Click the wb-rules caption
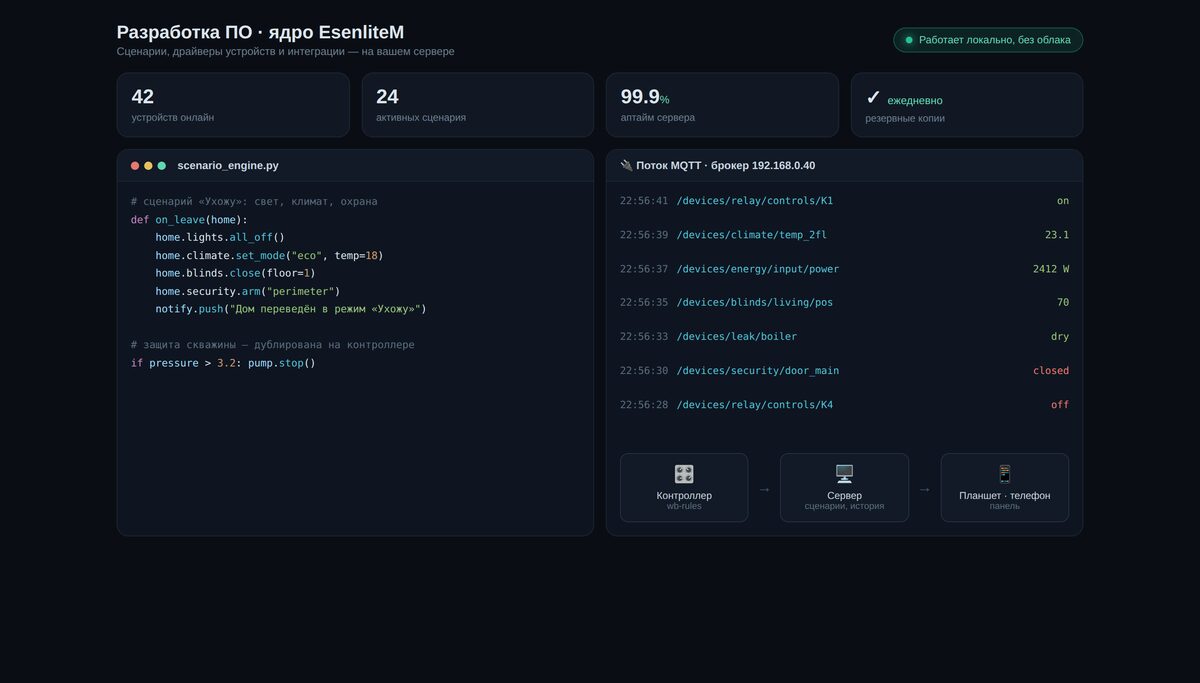Viewport: 1200px width, 683px height. point(684,506)
